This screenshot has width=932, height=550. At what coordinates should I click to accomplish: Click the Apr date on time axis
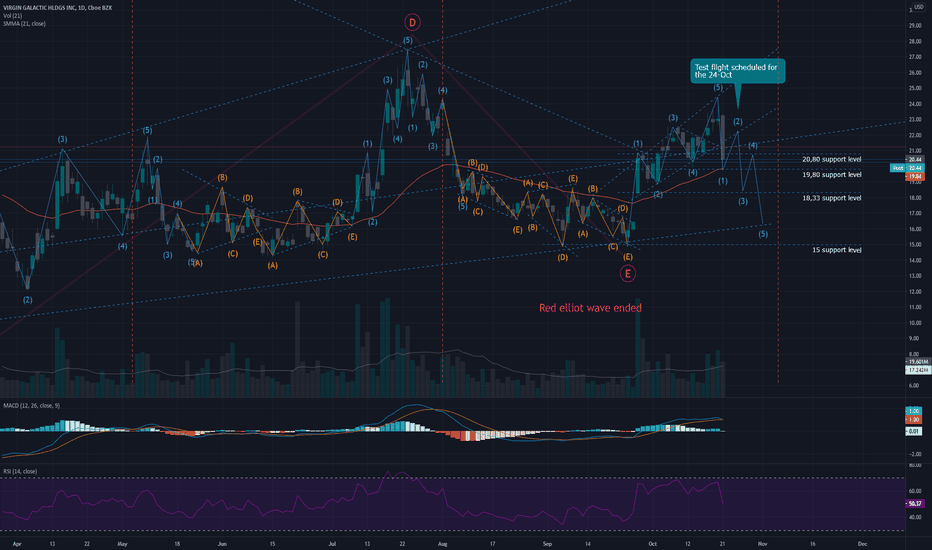17,544
